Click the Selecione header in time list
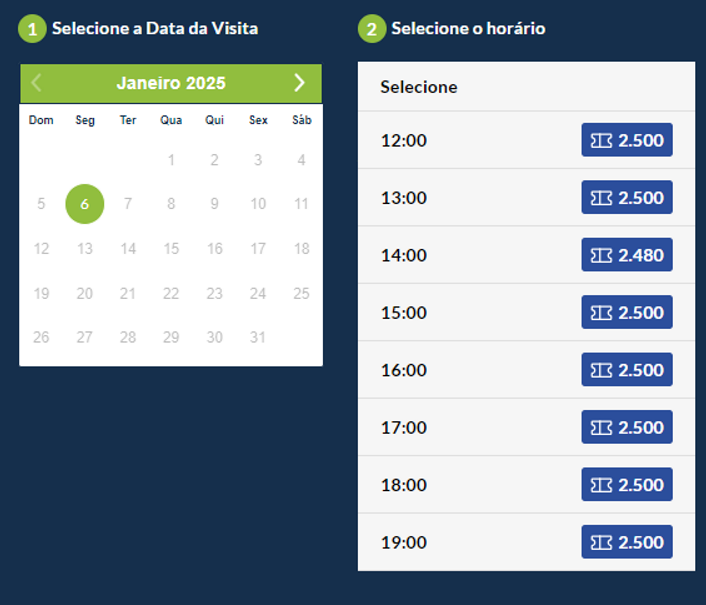This screenshot has height=605, width=706. pos(419,87)
